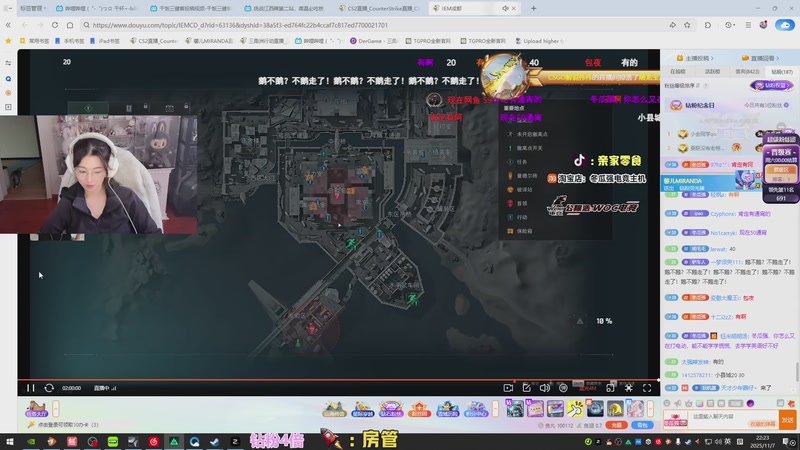
Task: Open the Upload higher bookmark
Action: click(x=539, y=41)
